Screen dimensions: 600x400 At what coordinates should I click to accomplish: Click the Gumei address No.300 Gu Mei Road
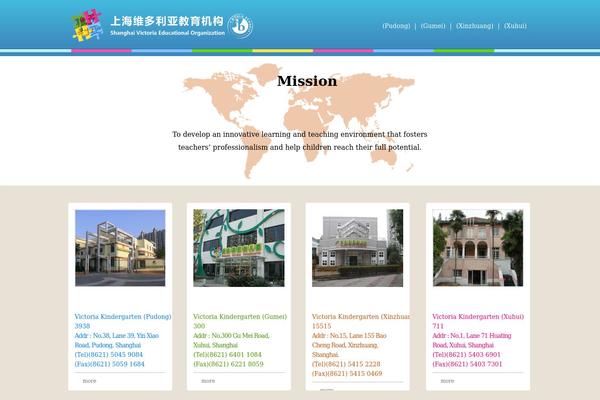[231, 340]
